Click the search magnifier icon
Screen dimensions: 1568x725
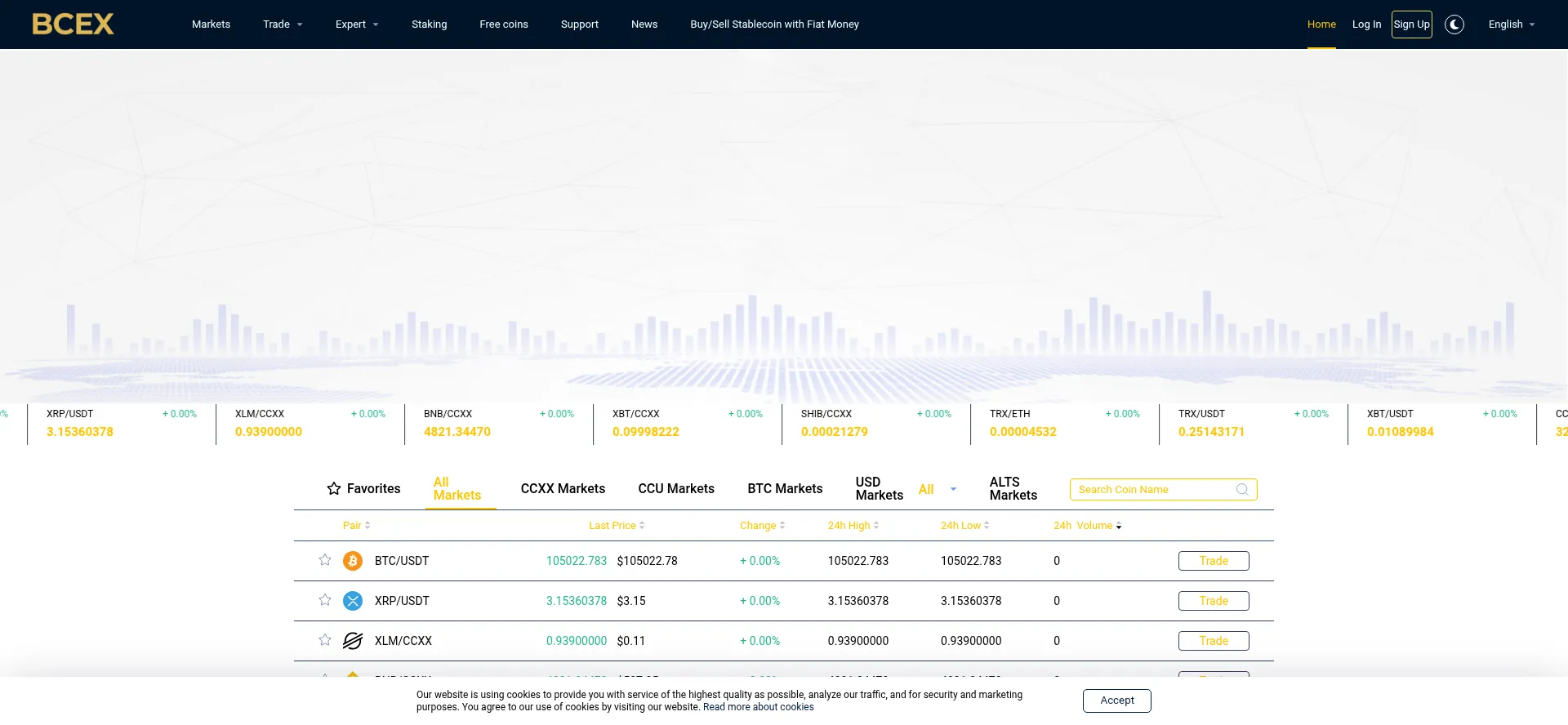click(x=1242, y=489)
